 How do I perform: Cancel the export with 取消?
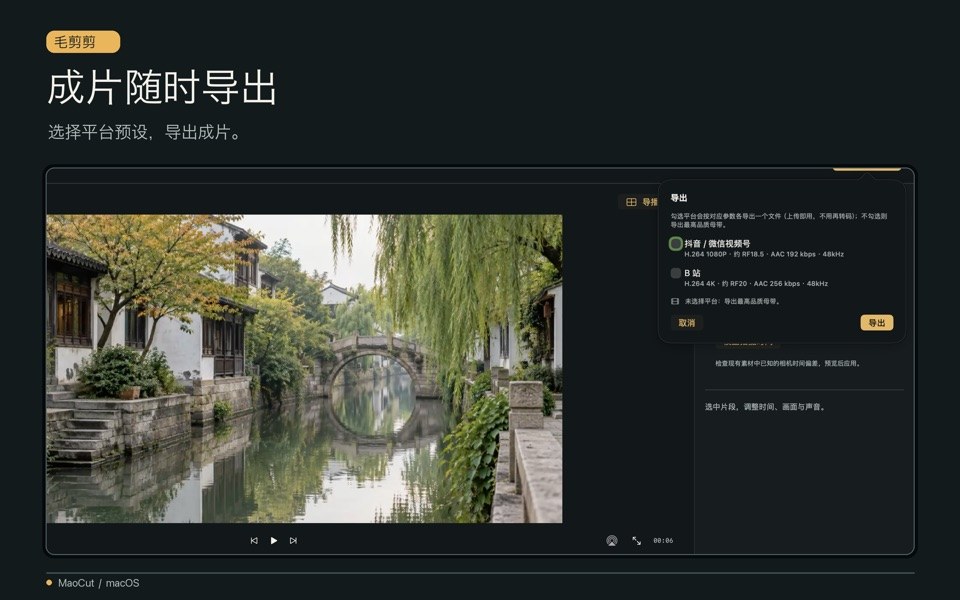pos(687,323)
